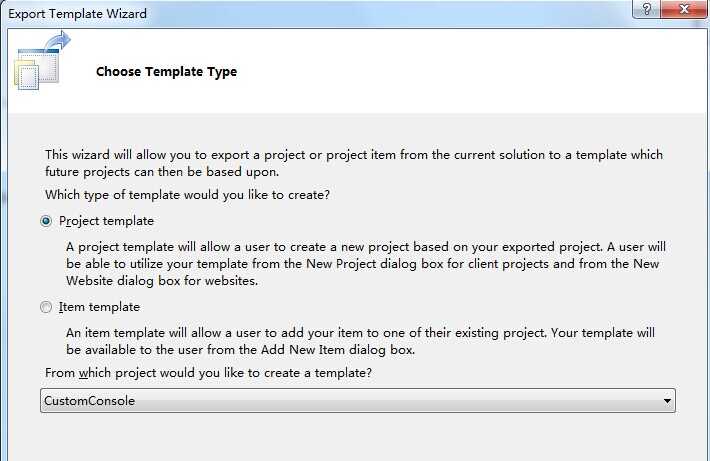This screenshot has width=710, height=461.
Task: Click the Export Template wizard icon
Action: point(42,61)
